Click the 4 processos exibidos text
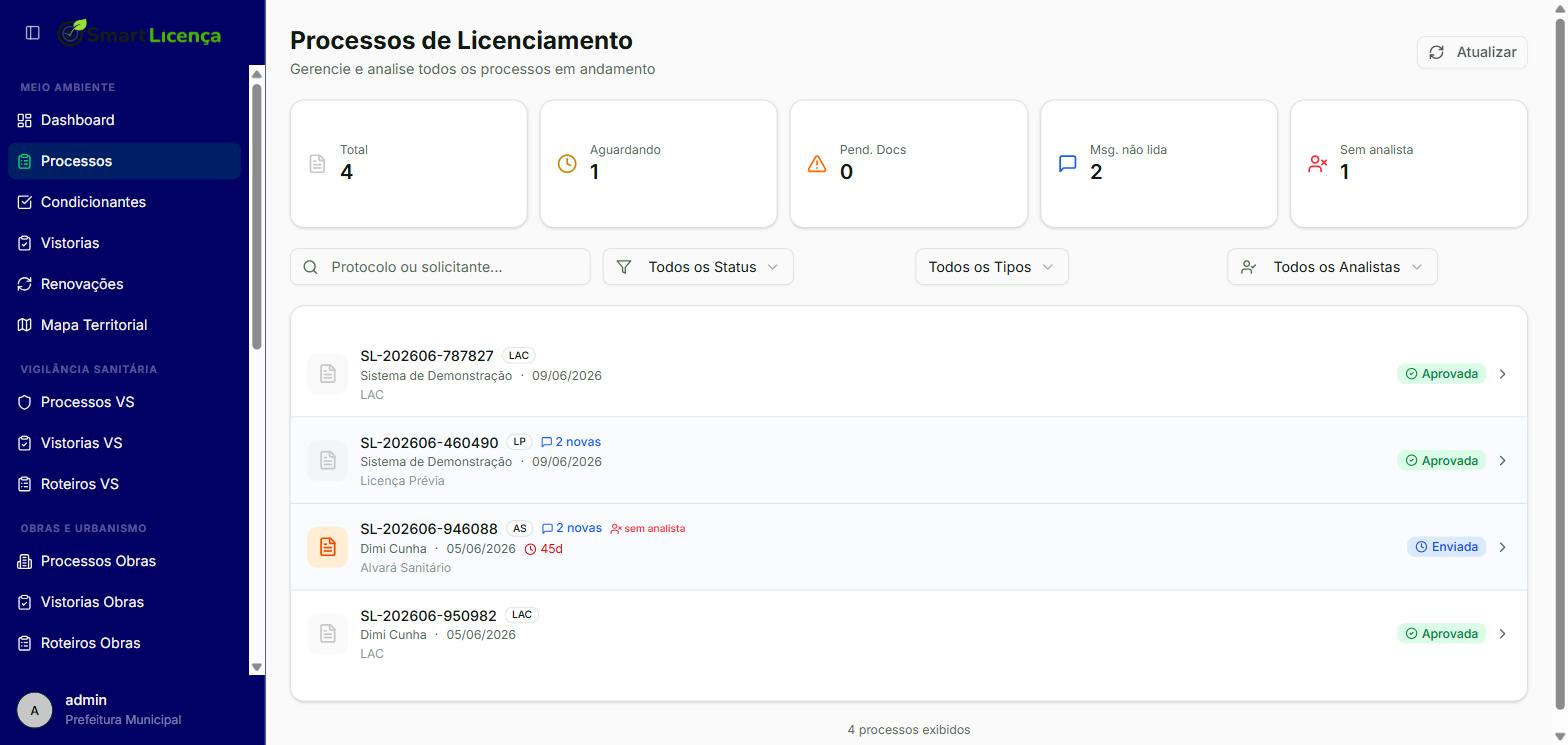1568x745 pixels. tap(909, 730)
